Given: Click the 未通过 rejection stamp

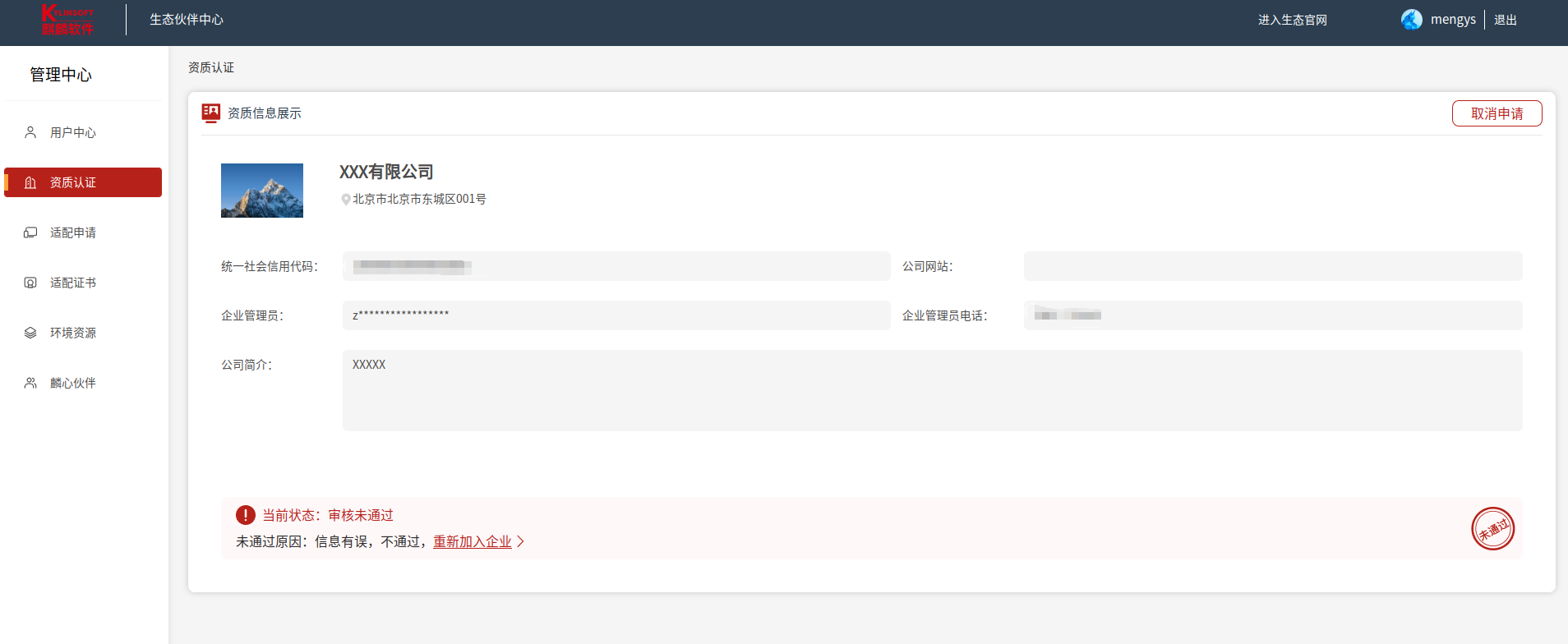Looking at the screenshot, I should tap(1492, 529).
